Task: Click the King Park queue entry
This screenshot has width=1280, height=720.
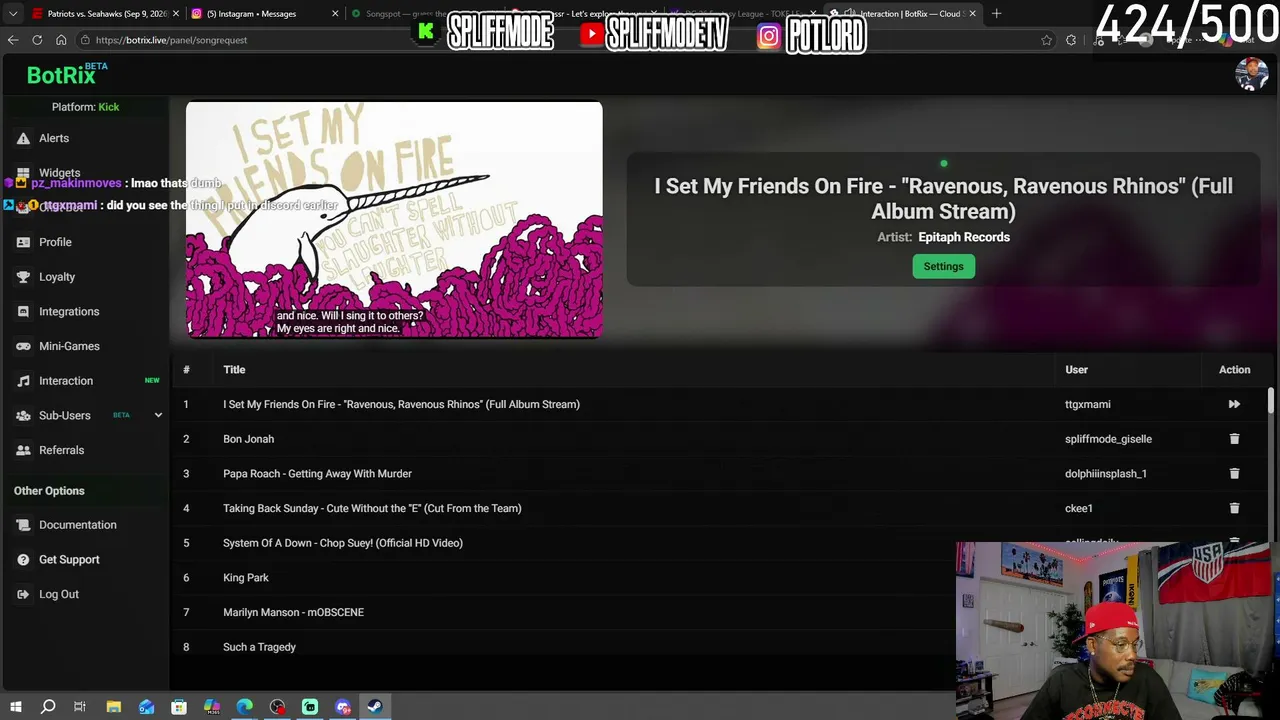Action: [246, 578]
